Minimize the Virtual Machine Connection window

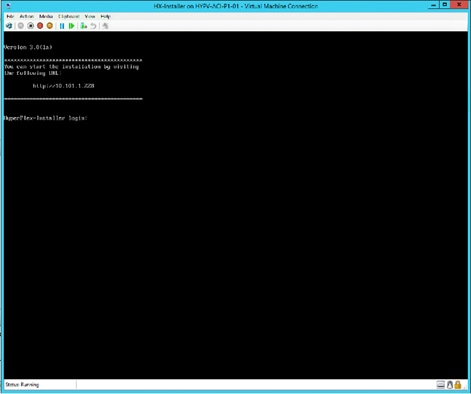433,5
